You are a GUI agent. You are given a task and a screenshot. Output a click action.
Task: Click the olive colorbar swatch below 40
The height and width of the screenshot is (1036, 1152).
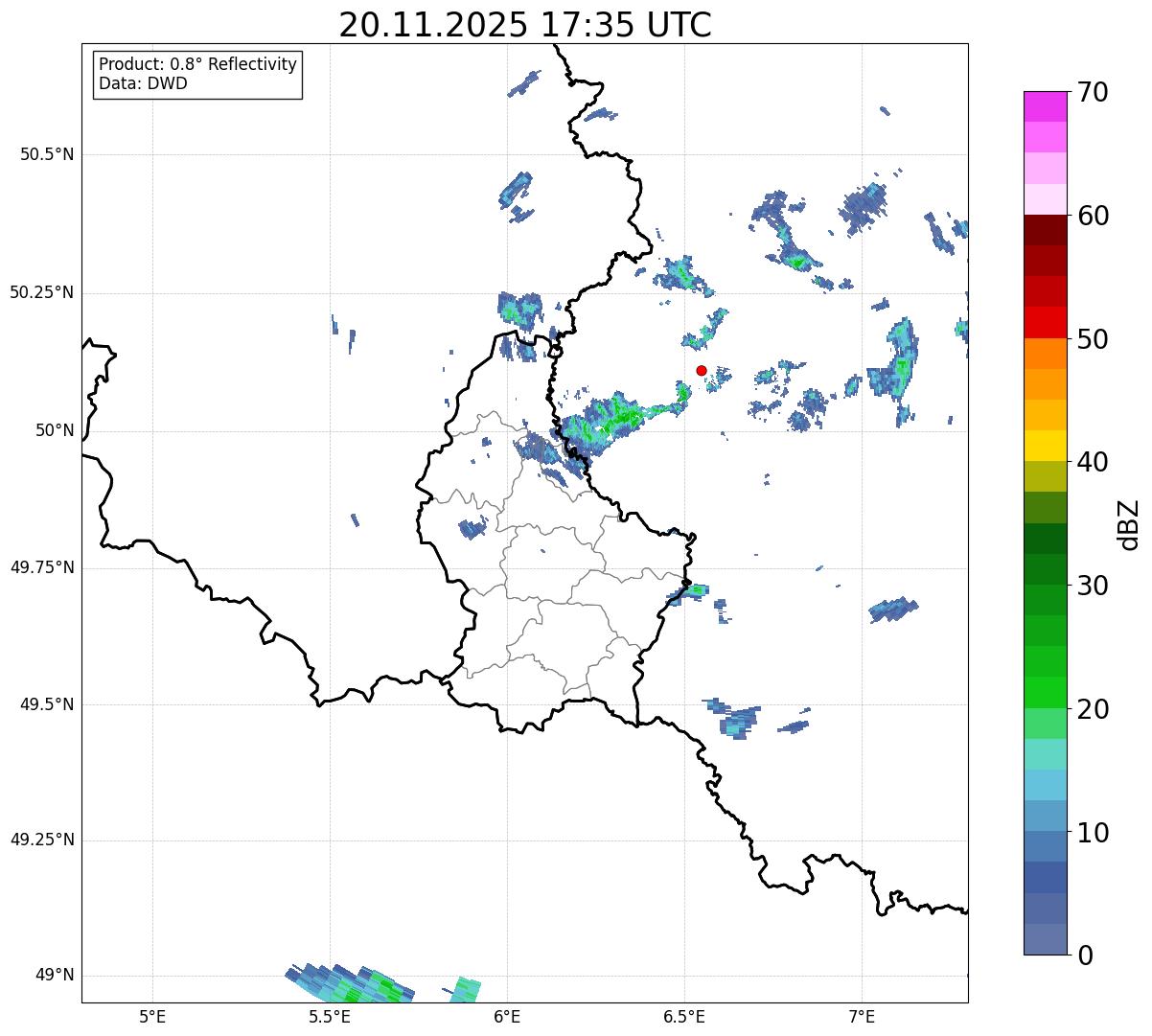[1045, 477]
